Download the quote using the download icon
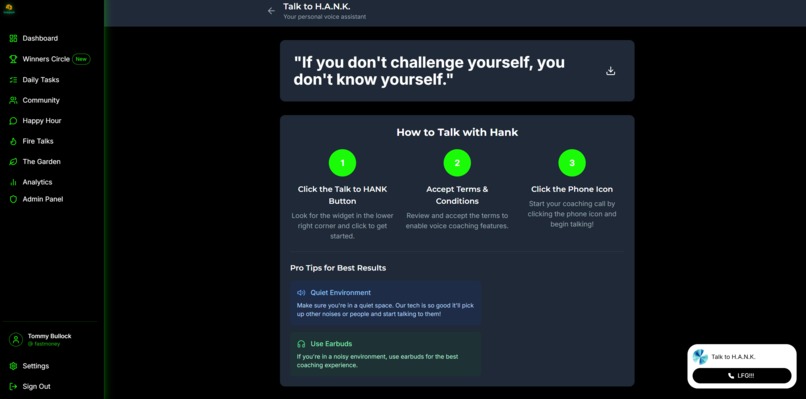 point(610,71)
